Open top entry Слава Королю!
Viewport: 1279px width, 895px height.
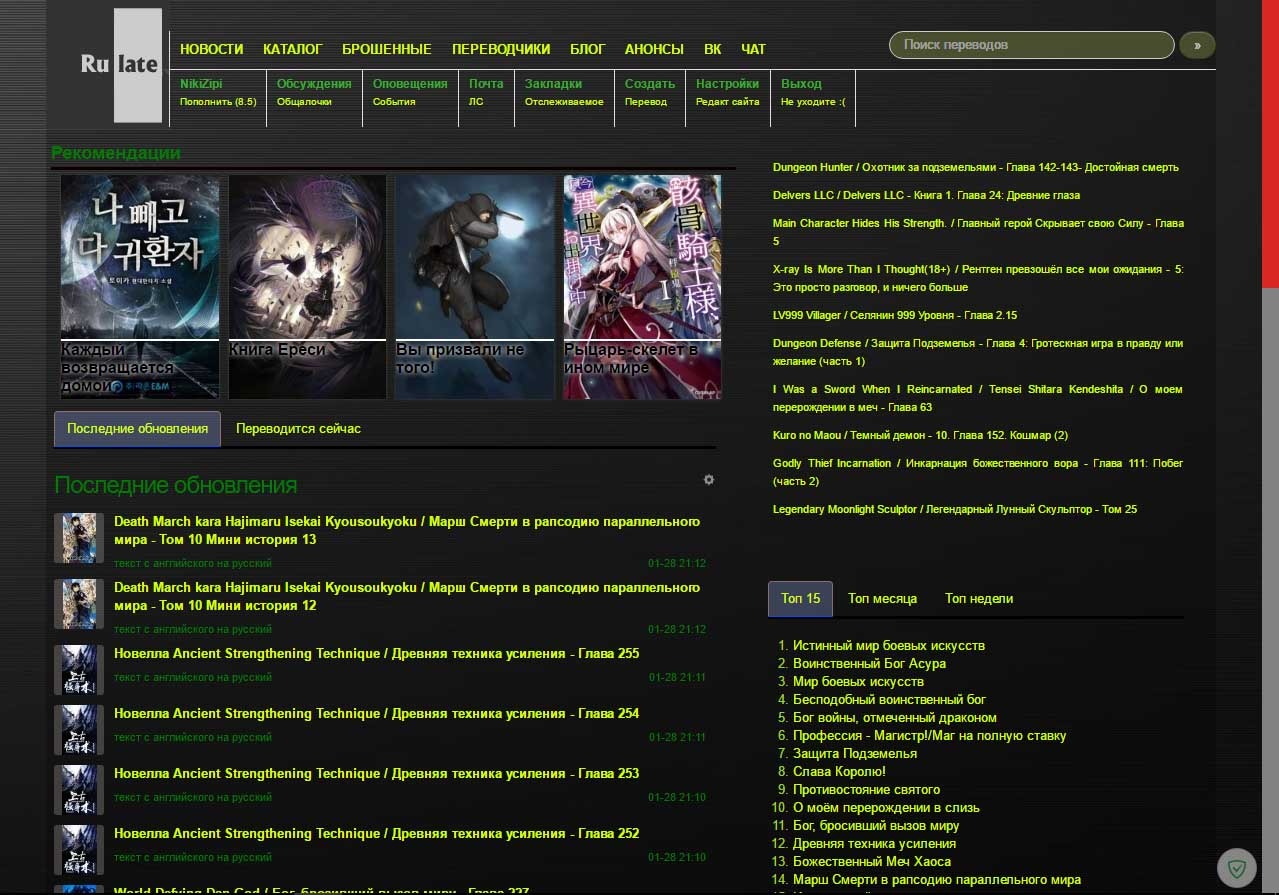coord(839,771)
